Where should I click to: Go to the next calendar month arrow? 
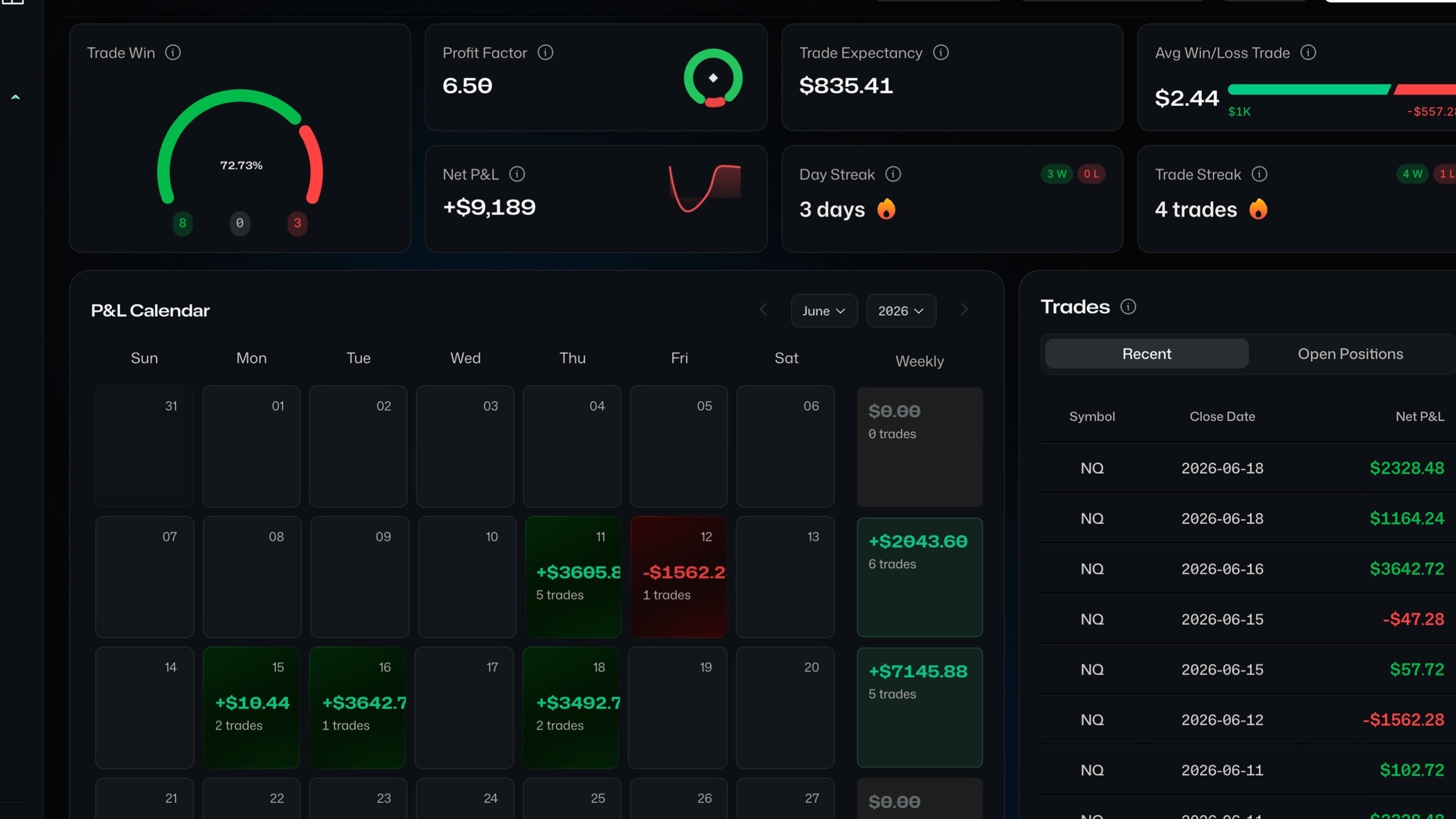(964, 310)
